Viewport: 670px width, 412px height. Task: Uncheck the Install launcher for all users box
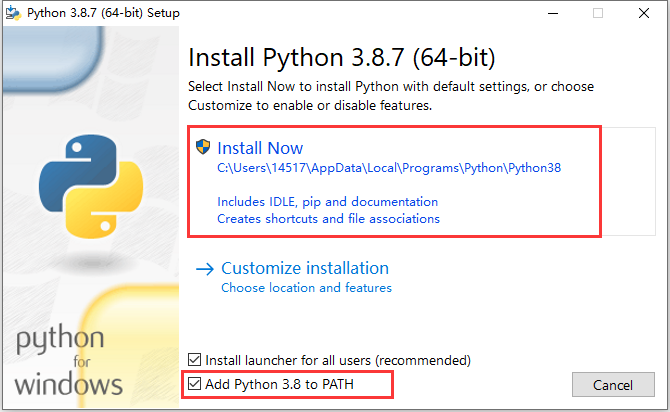click(x=194, y=360)
